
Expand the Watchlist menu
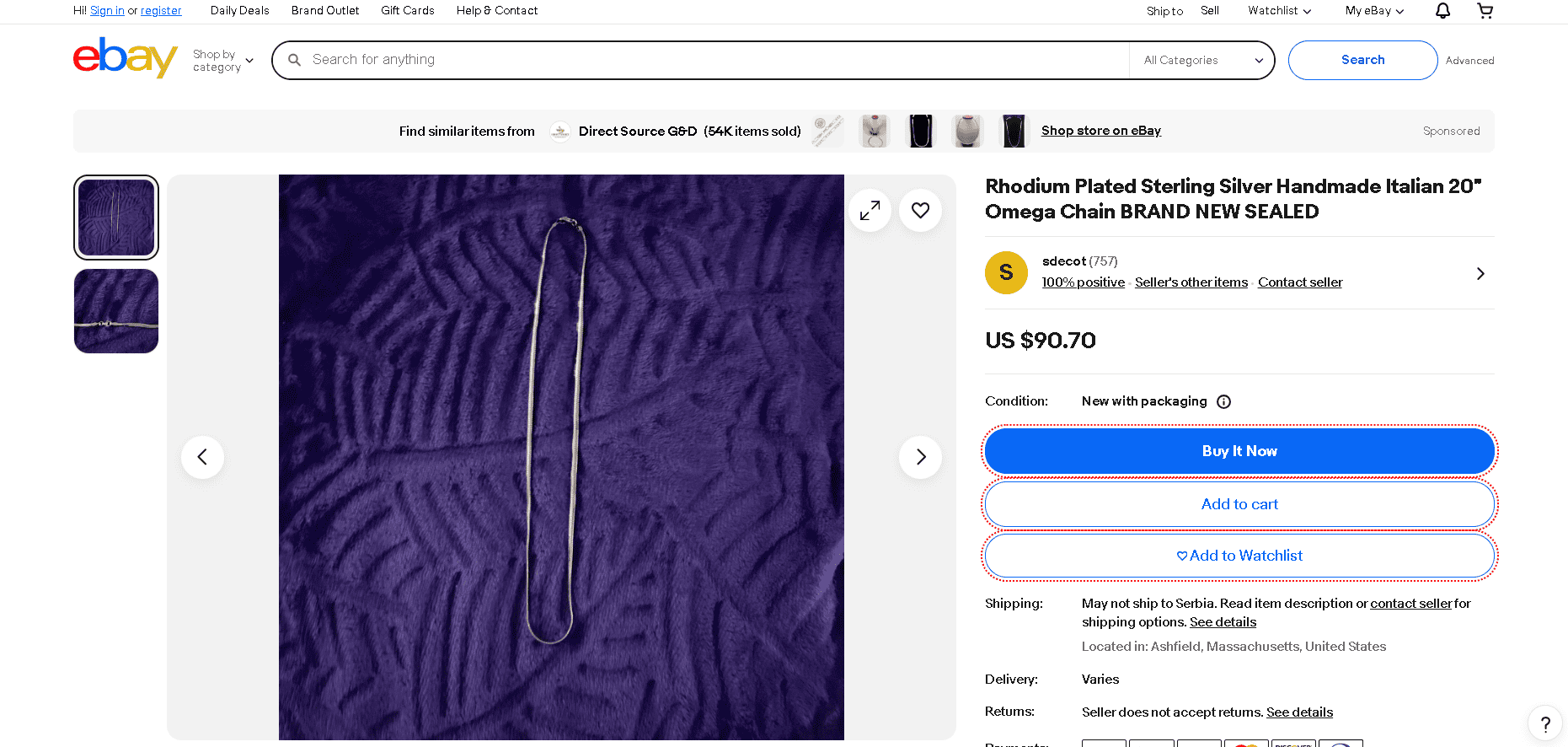[1279, 11]
